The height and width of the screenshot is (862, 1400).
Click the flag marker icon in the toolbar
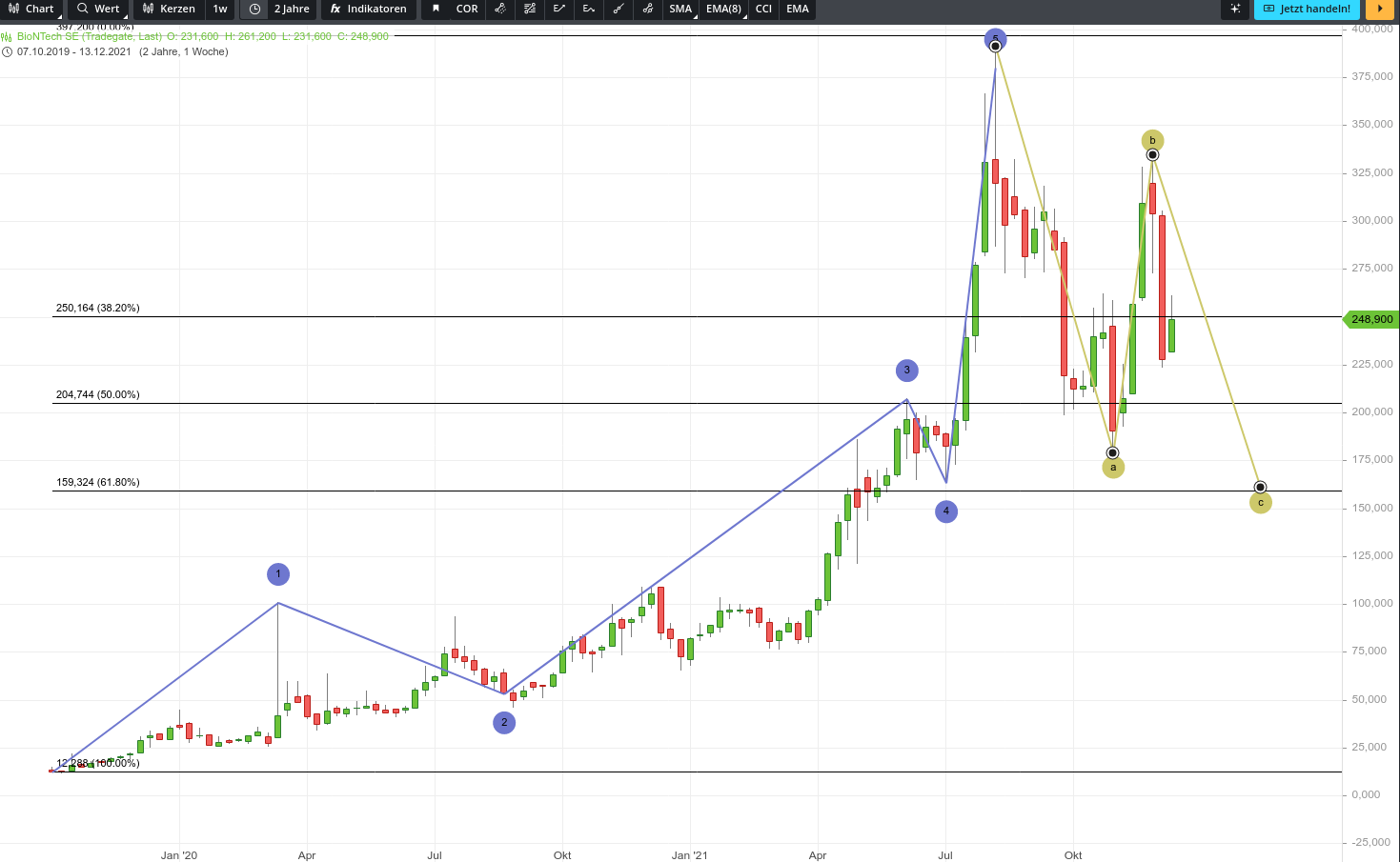click(436, 10)
